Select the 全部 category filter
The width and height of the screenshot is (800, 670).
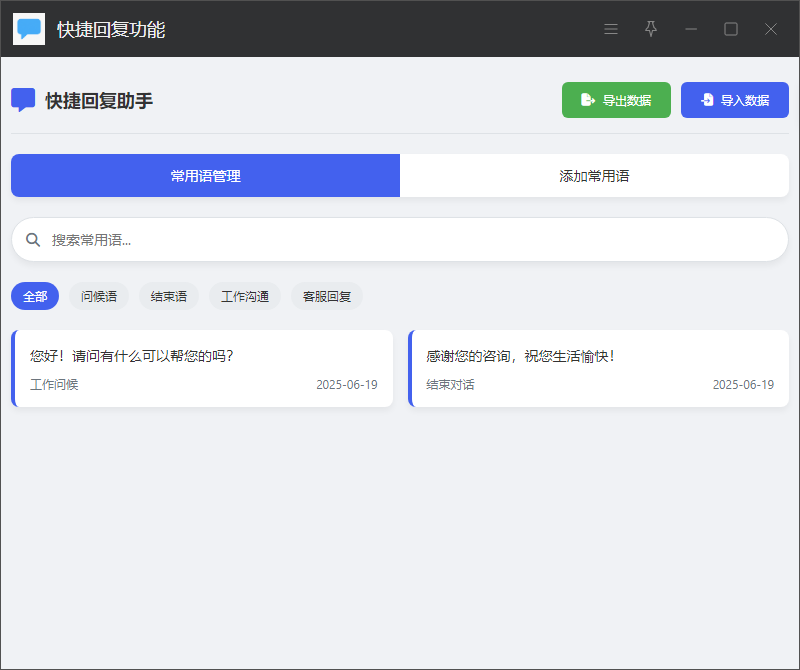click(x=35, y=296)
